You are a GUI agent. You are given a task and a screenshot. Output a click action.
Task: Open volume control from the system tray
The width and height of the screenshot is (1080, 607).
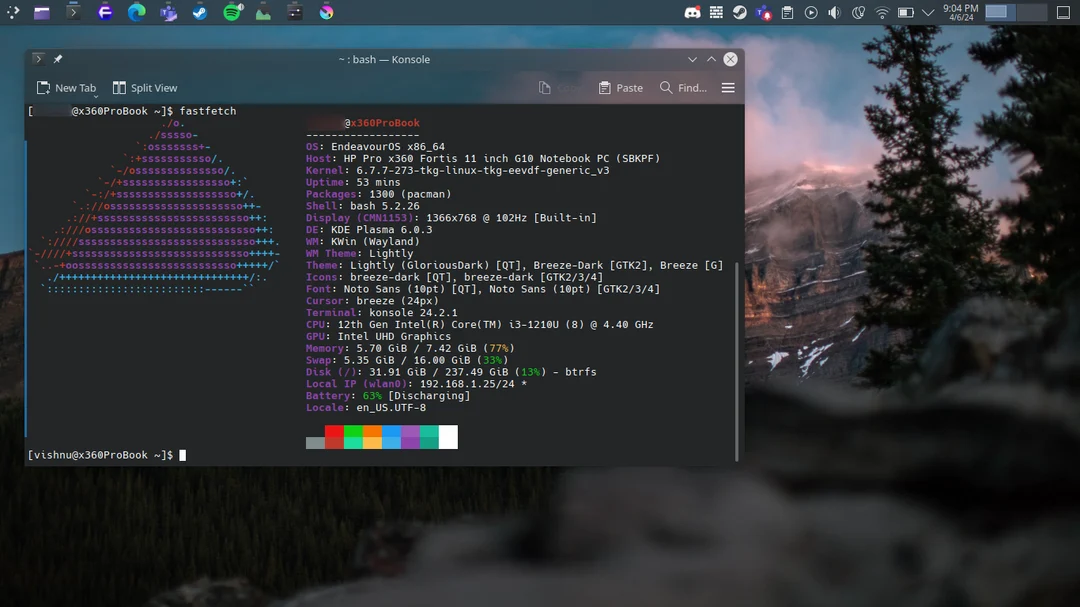[833, 12]
